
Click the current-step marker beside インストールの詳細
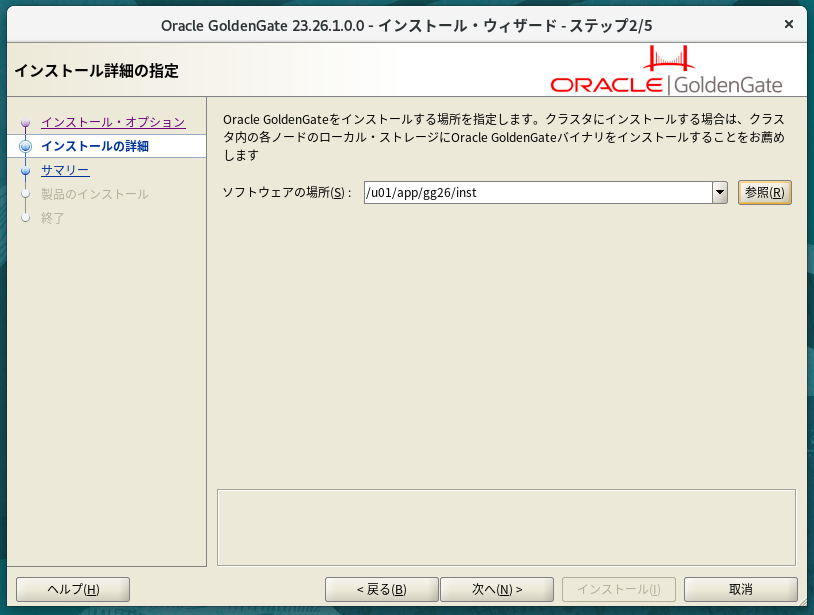coord(26,147)
